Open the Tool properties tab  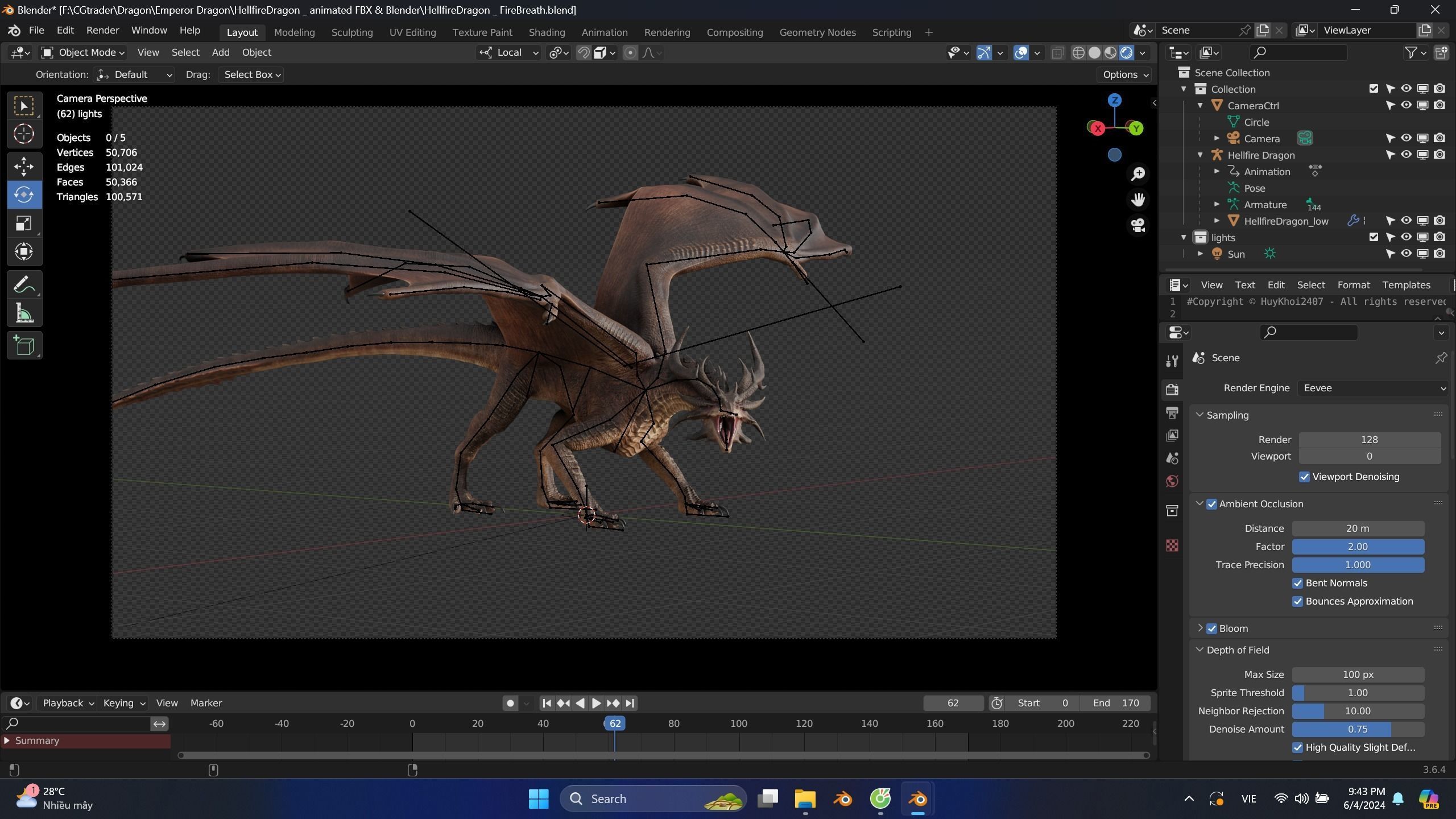coord(1172,361)
